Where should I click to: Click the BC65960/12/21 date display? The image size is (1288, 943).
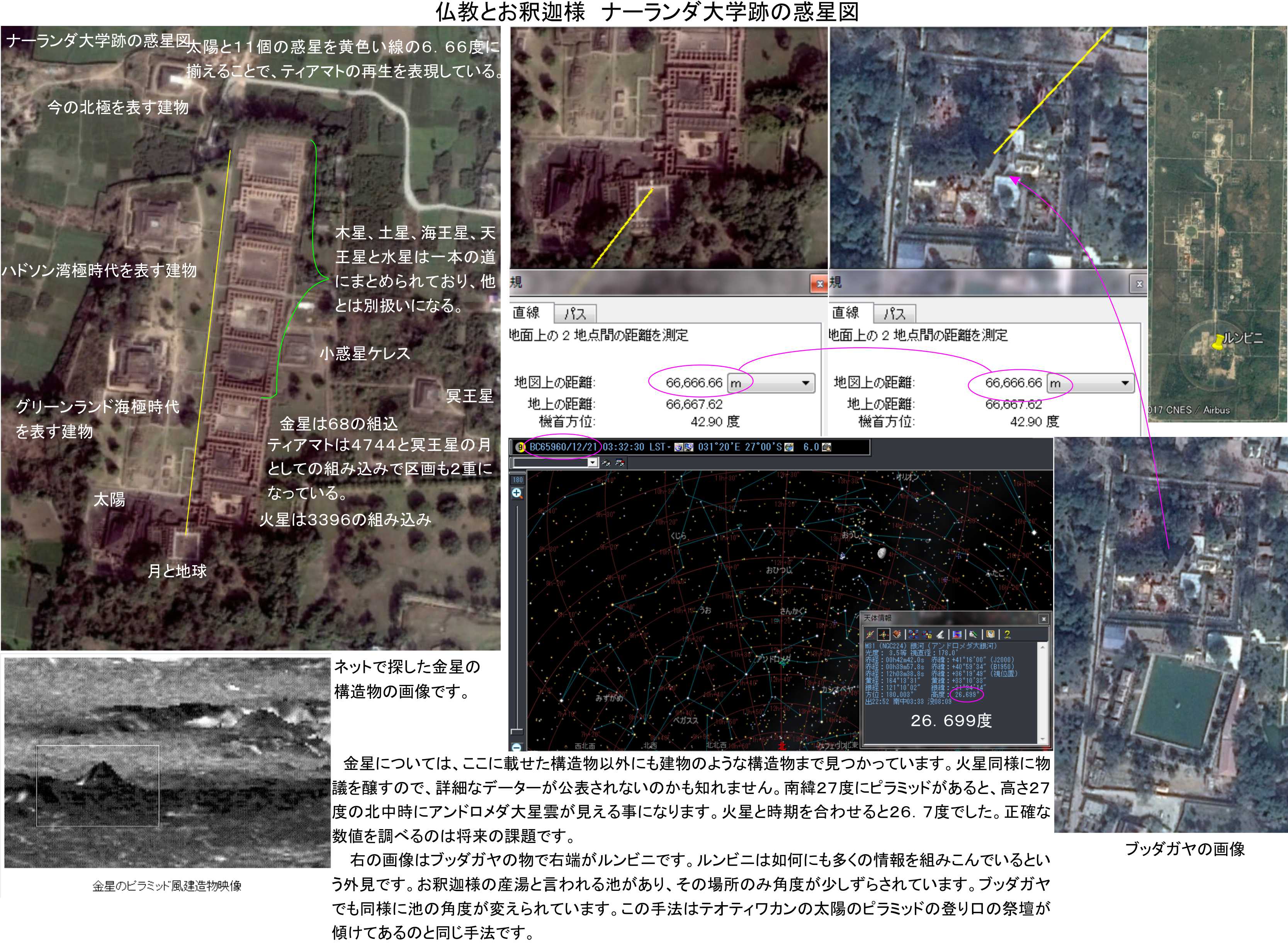(563, 447)
